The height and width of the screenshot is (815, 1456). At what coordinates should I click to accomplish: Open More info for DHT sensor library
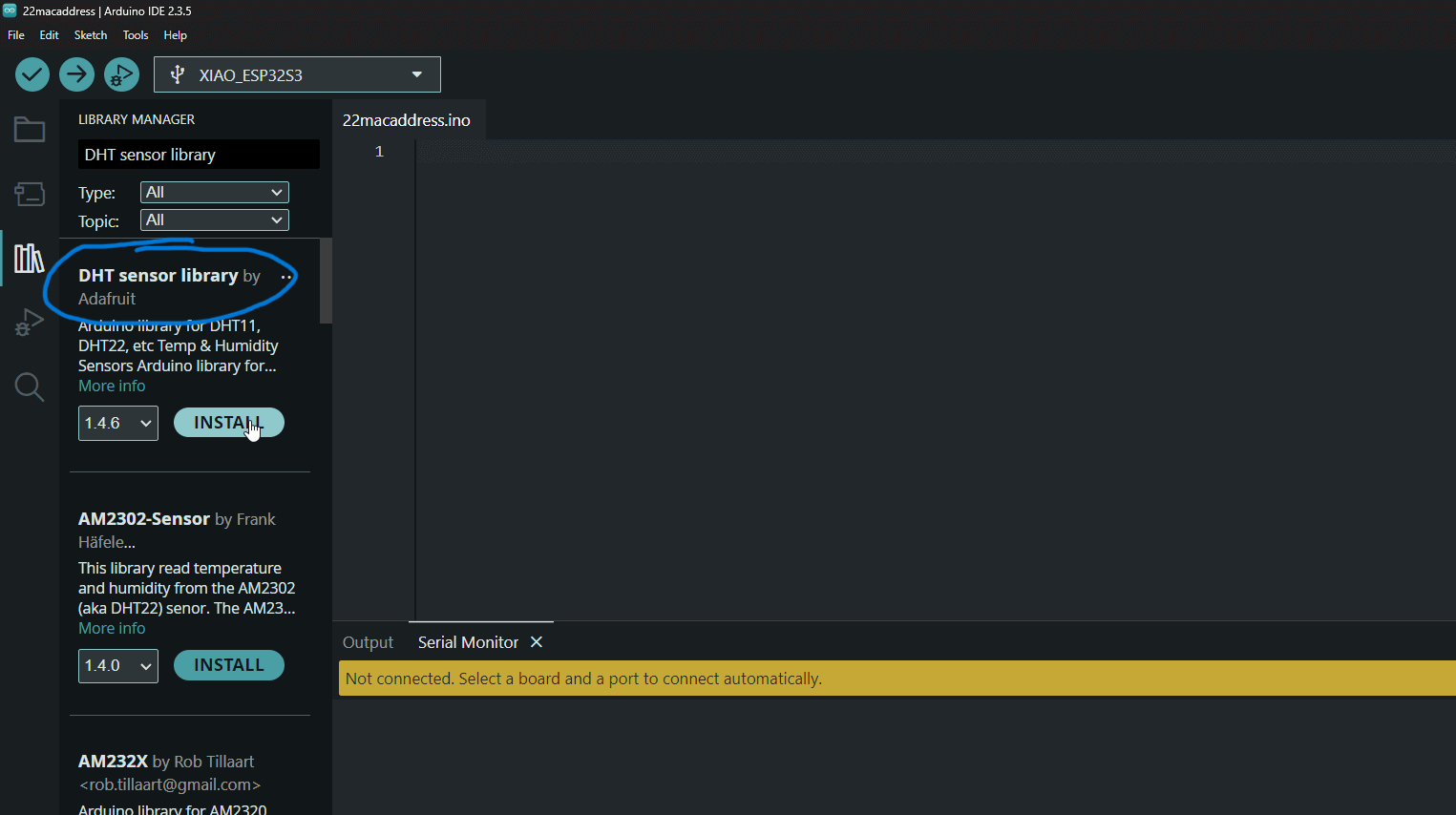pos(112,386)
